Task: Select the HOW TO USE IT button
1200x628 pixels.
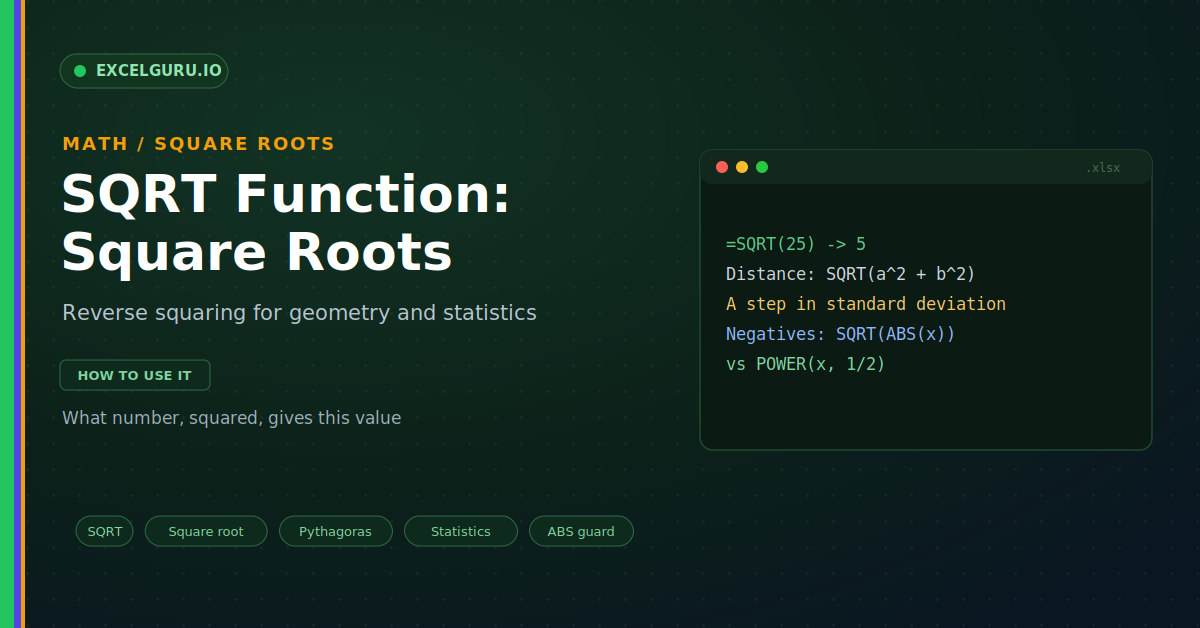Action: point(135,375)
